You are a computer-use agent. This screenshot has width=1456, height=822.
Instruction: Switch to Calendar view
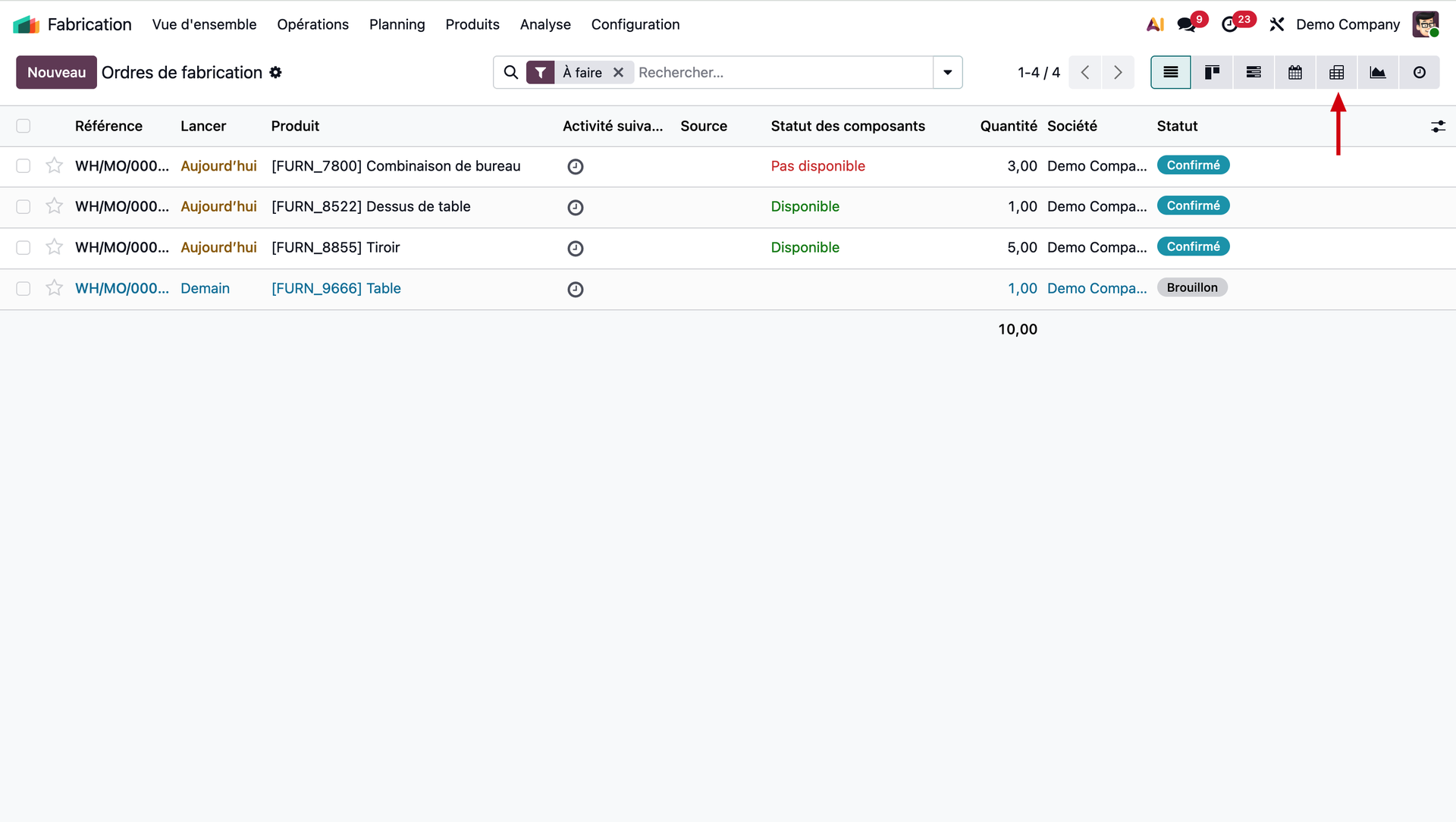[1295, 73]
